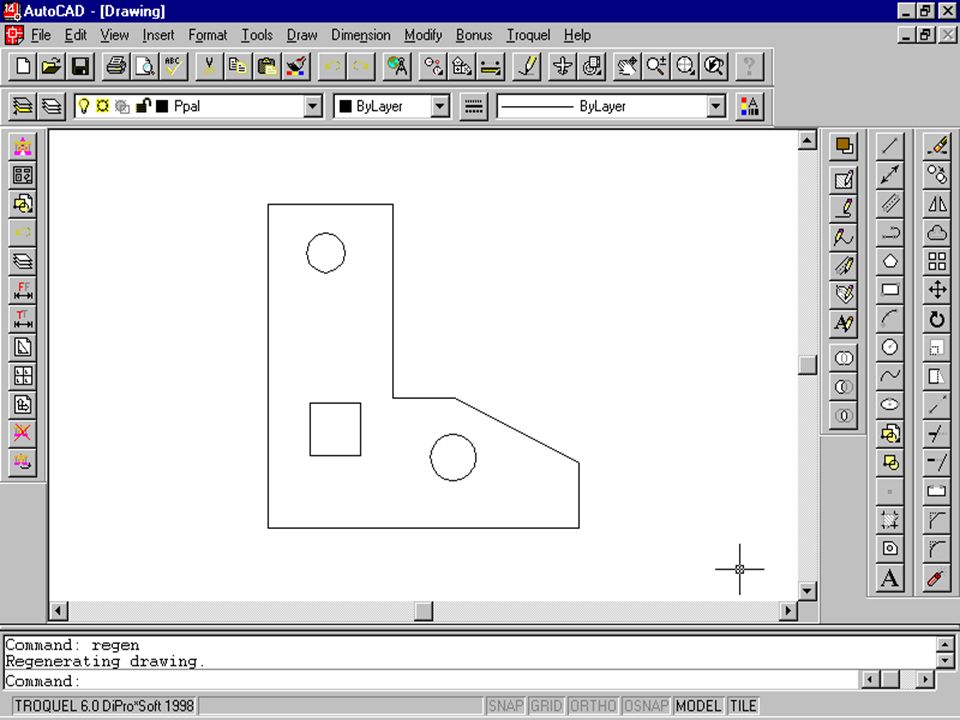Toggle Ppal layer padlock
960x720 pixels.
coord(143,106)
